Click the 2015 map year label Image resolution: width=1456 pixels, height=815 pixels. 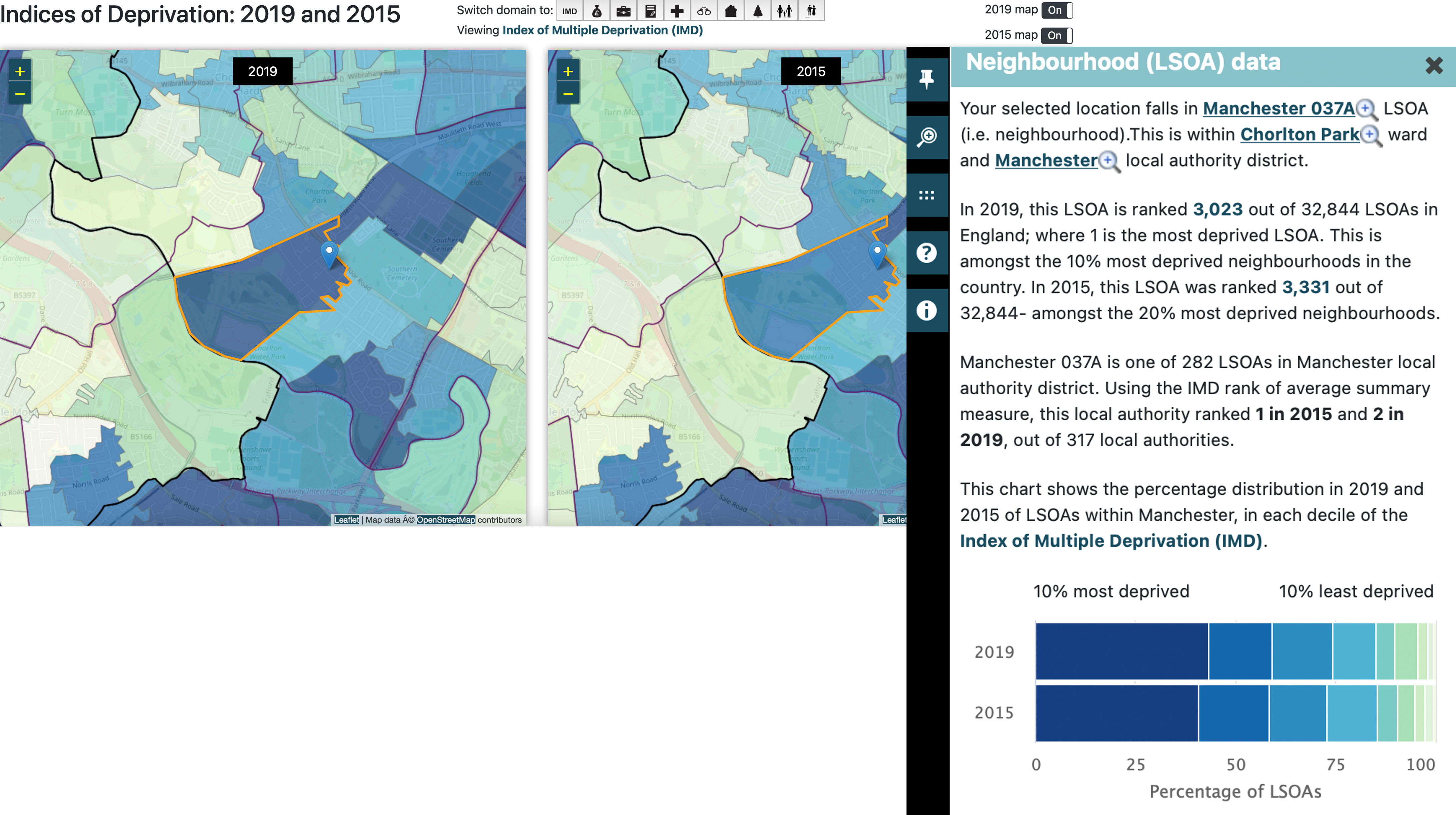811,72
